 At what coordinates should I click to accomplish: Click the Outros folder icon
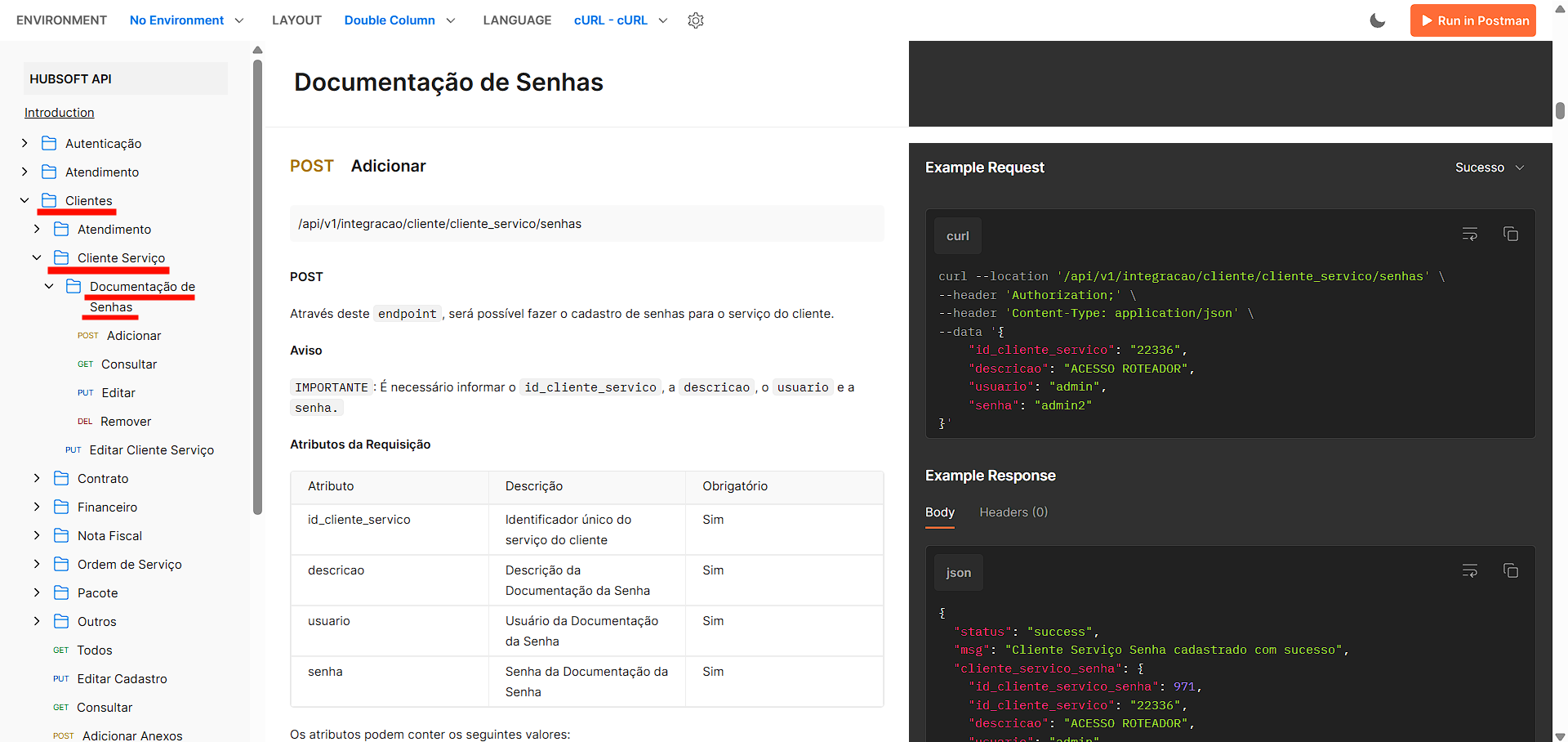(61, 621)
